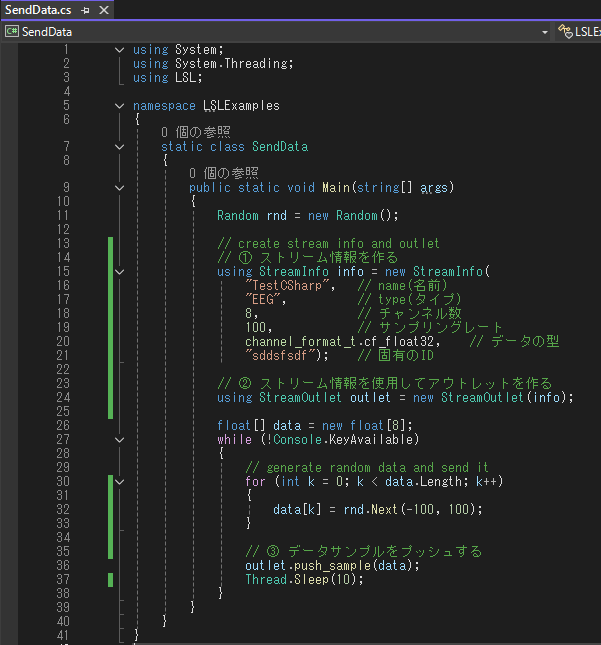
Task: Open the LSLExamples type navigation dropdown
Action: point(579,32)
